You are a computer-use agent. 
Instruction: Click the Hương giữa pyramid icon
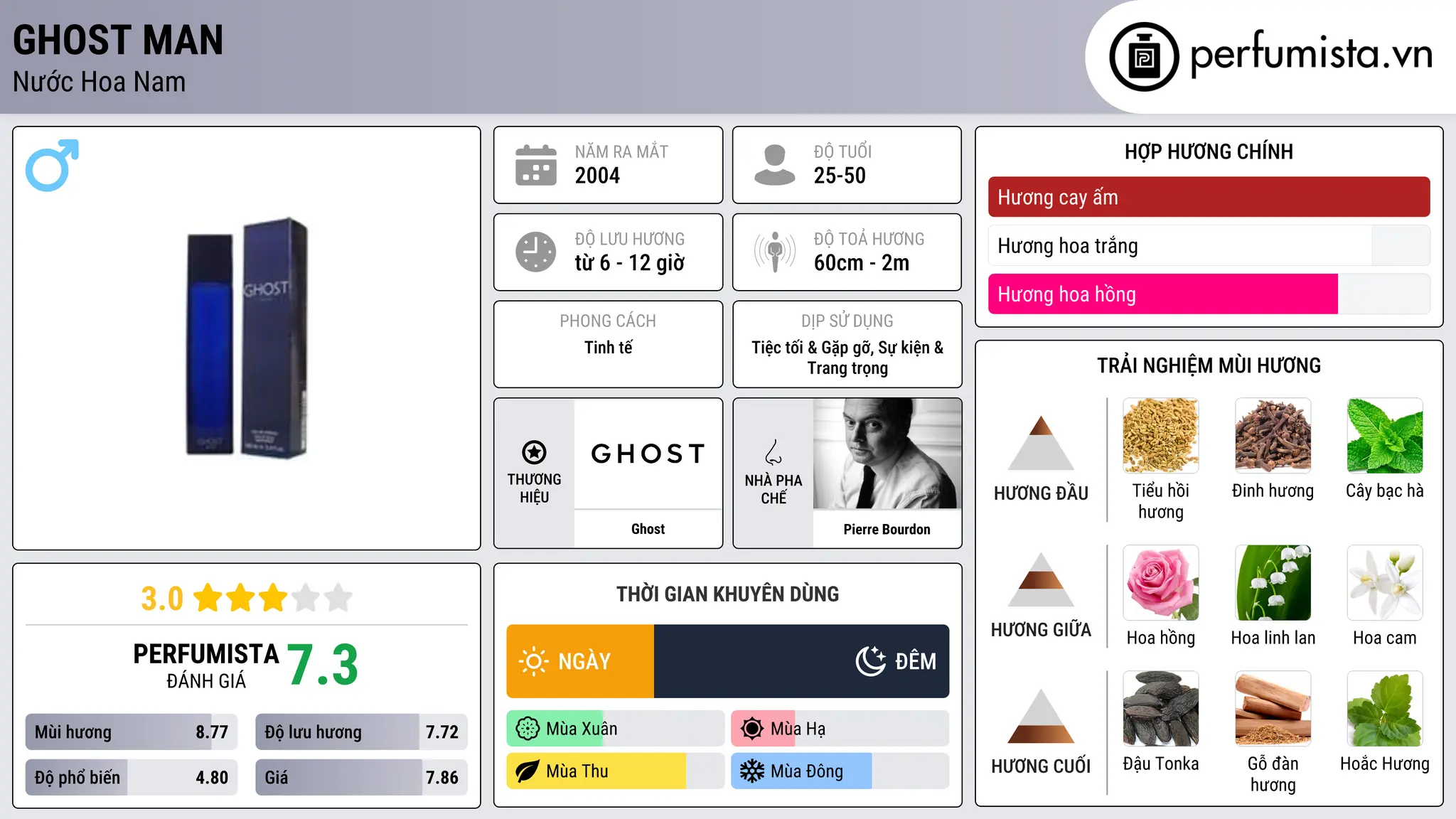(1041, 579)
